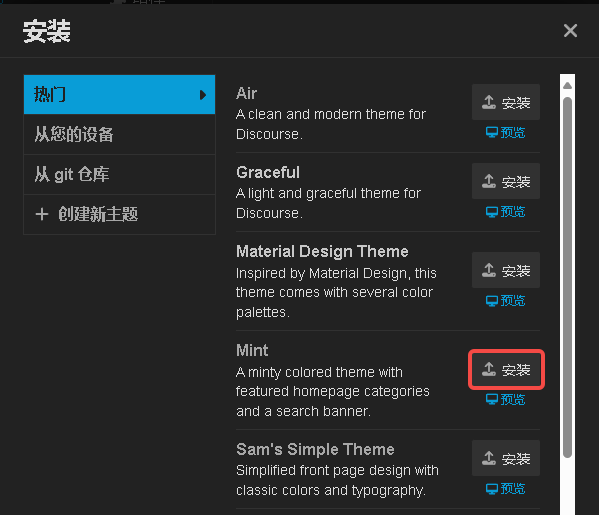The width and height of the screenshot is (599, 515).
Task: Preview the Mint theme
Action: coord(505,400)
